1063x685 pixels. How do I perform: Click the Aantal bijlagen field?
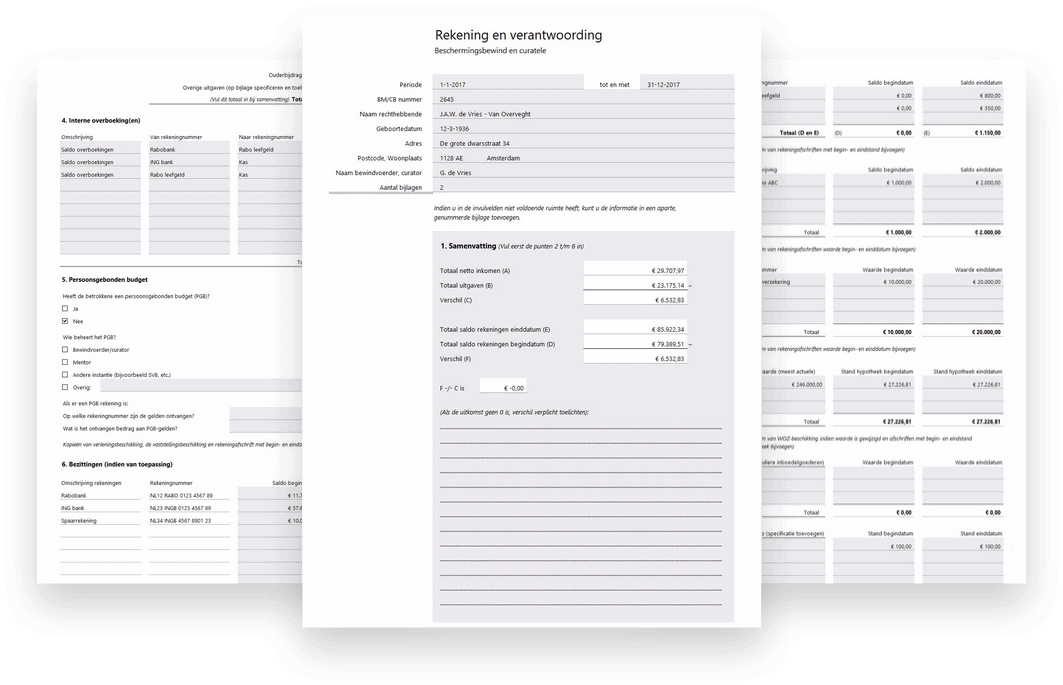[584, 187]
